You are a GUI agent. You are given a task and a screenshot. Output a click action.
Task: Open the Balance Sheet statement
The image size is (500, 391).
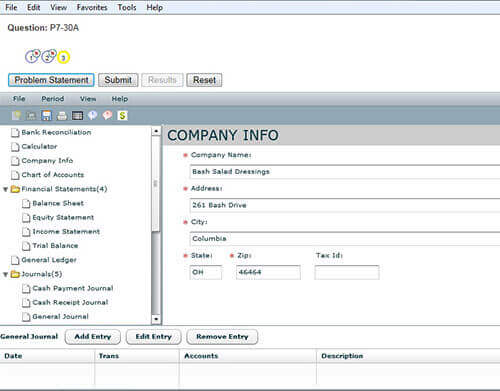[x=53, y=203]
